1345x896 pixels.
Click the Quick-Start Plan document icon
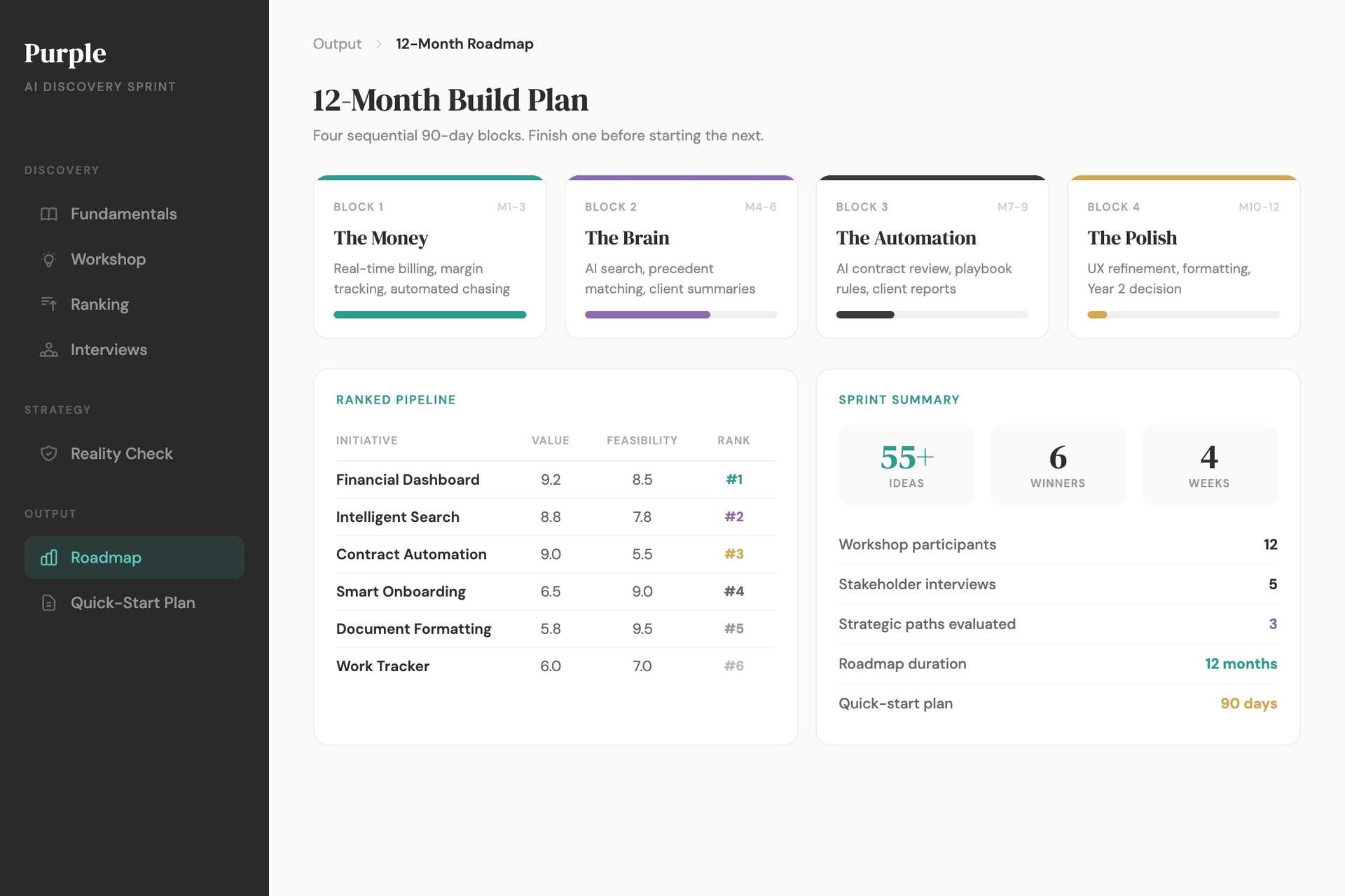point(48,602)
